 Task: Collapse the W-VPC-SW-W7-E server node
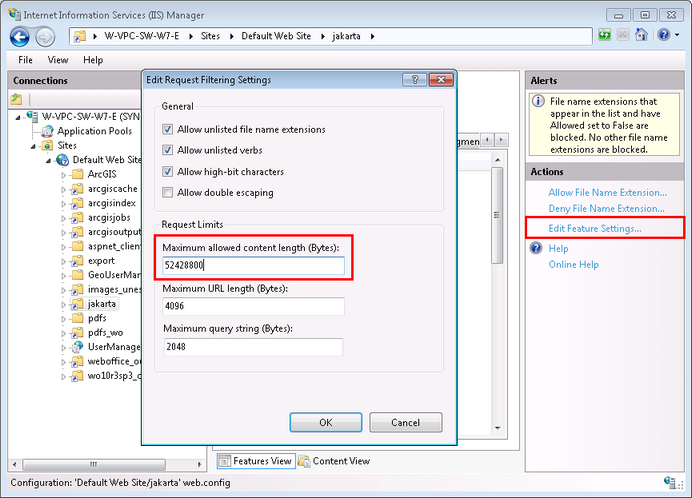[x=19, y=117]
